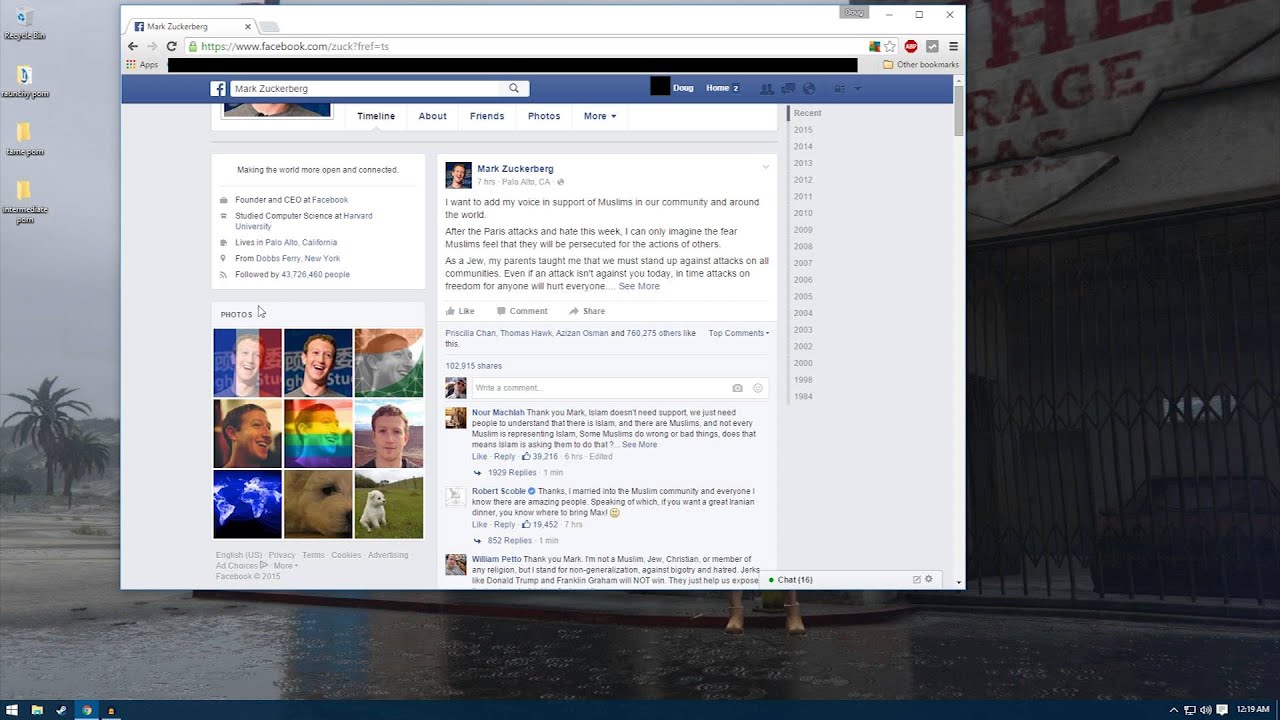Reload the page in Chrome

(x=172, y=46)
